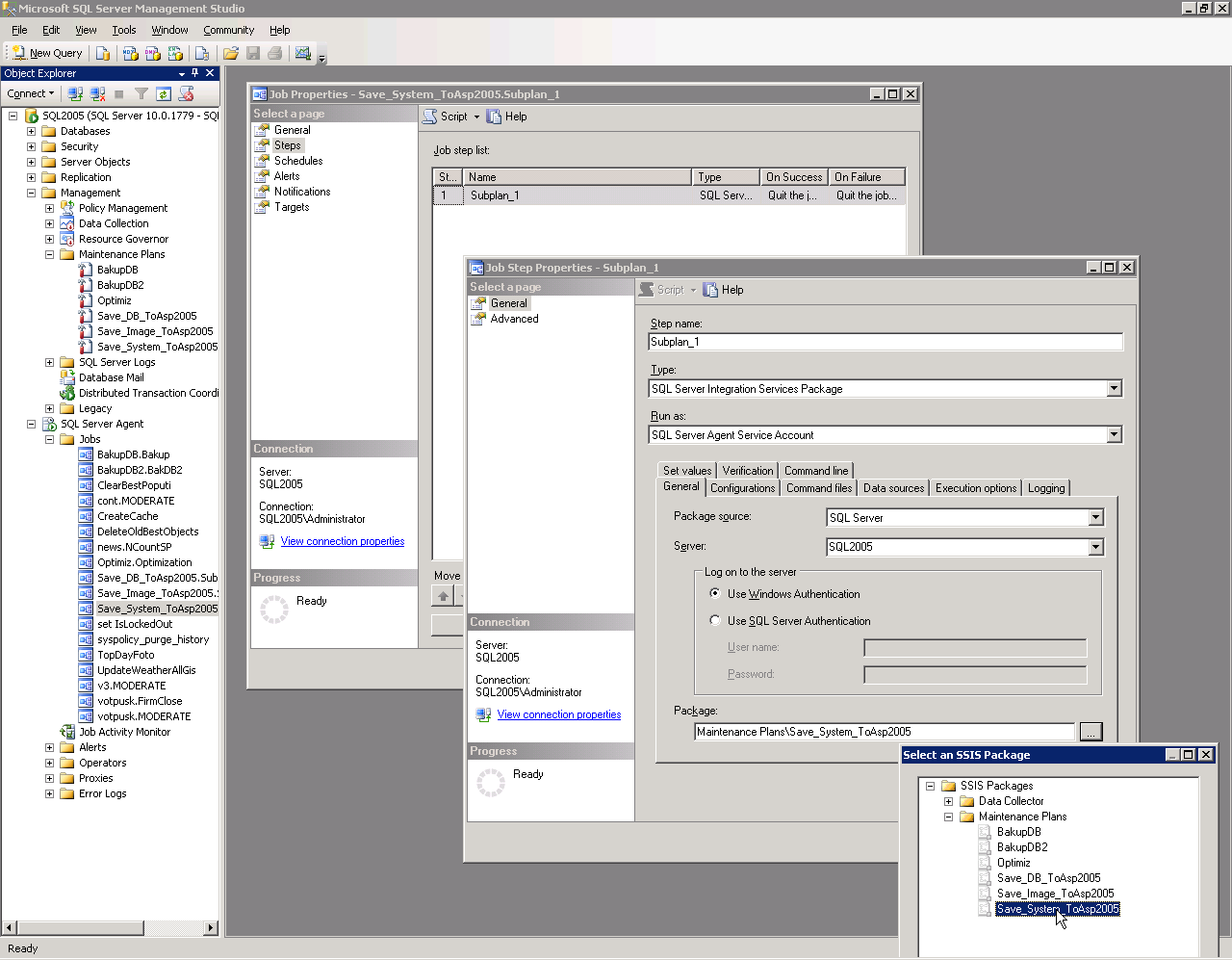Select the Job Activity Monitor icon

[67, 732]
